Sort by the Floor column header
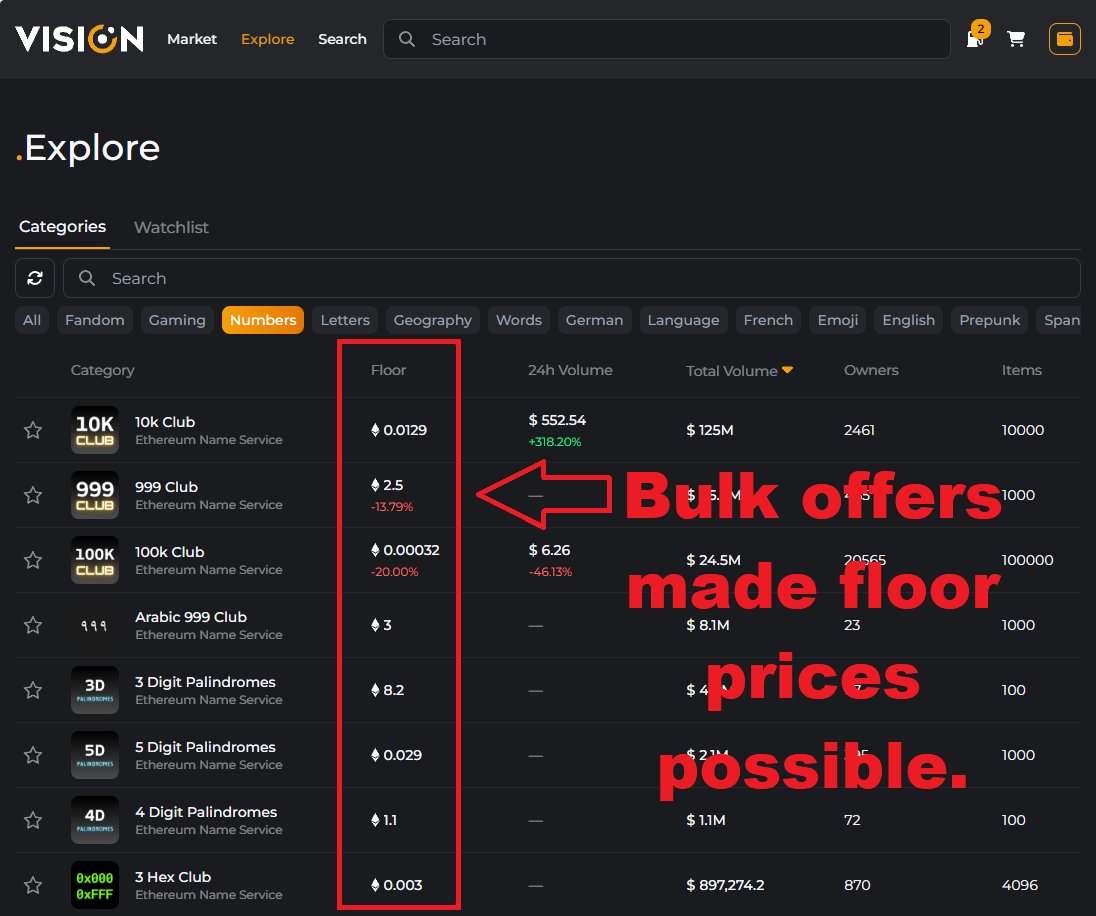The width and height of the screenshot is (1096, 916). (388, 370)
